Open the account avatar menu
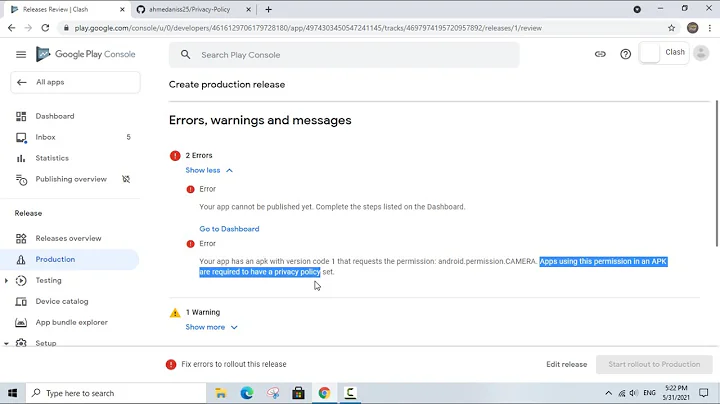The width and height of the screenshot is (720, 404). [701, 53]
